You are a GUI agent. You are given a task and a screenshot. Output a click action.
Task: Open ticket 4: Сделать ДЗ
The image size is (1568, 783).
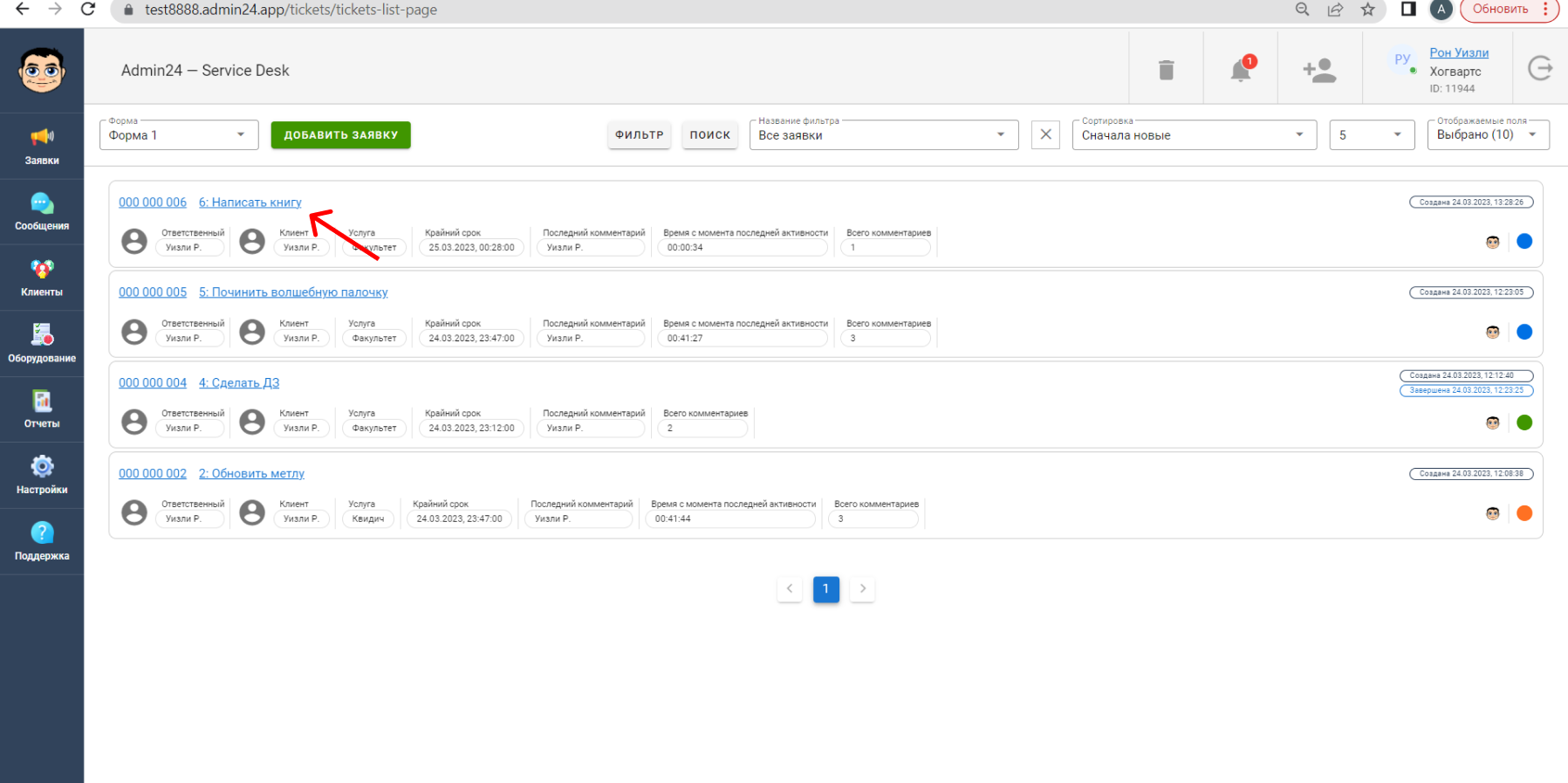tap(239, 383)
